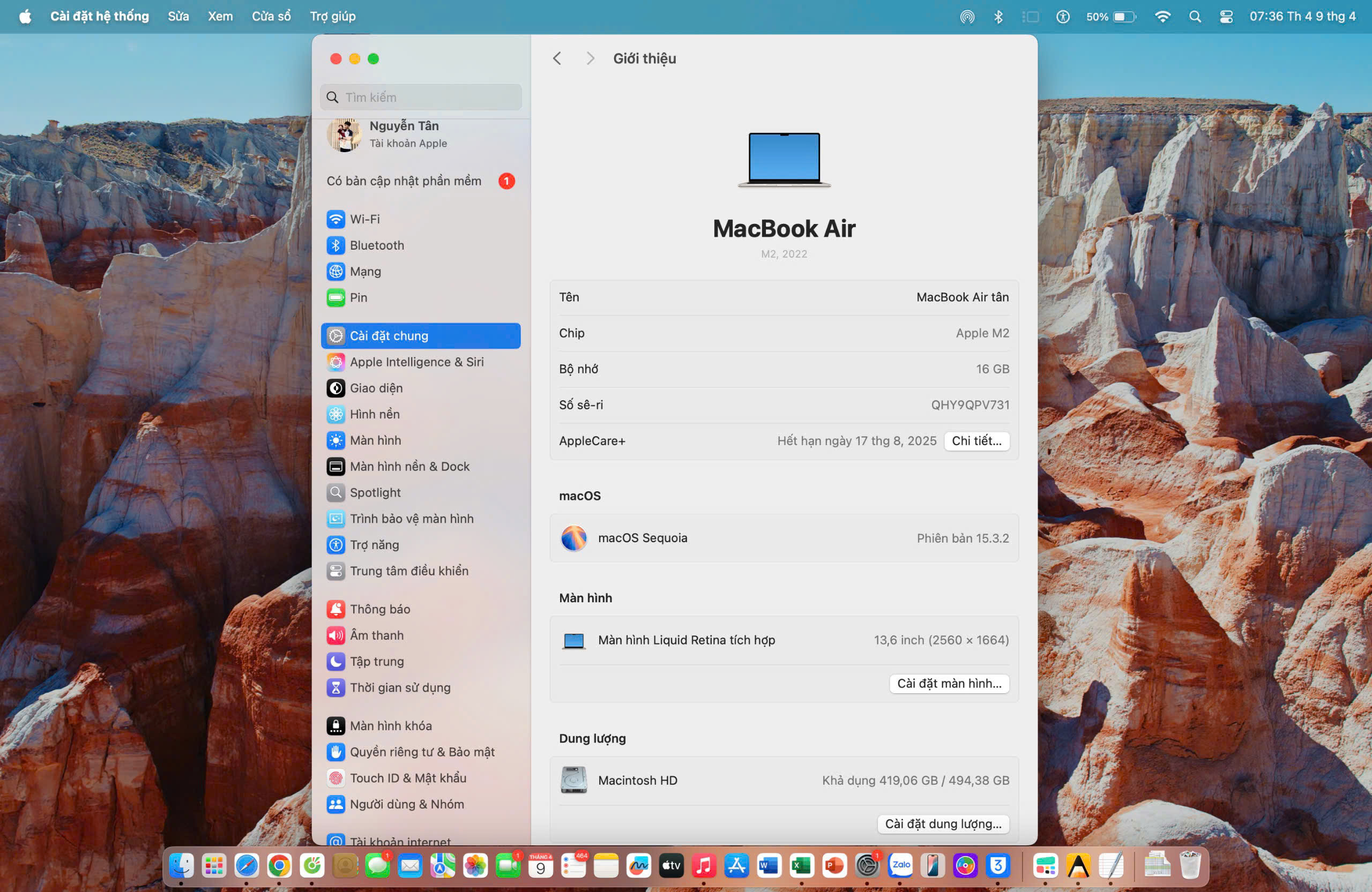This screenshot has height=892, width=1372.
Task: Open Nguyễn Tân Apple account
Action: (420, 134)
